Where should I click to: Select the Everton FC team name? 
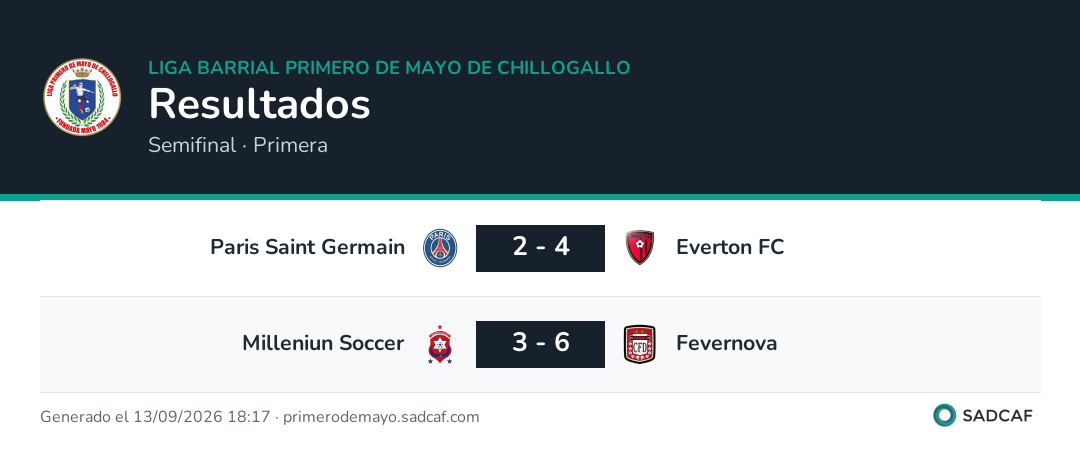(730, 247)
